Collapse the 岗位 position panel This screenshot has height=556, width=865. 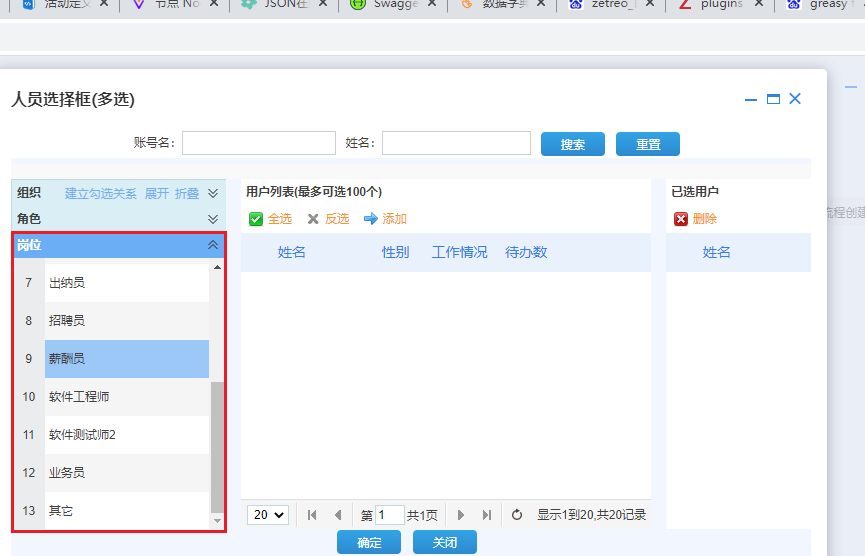pos(212,245)
